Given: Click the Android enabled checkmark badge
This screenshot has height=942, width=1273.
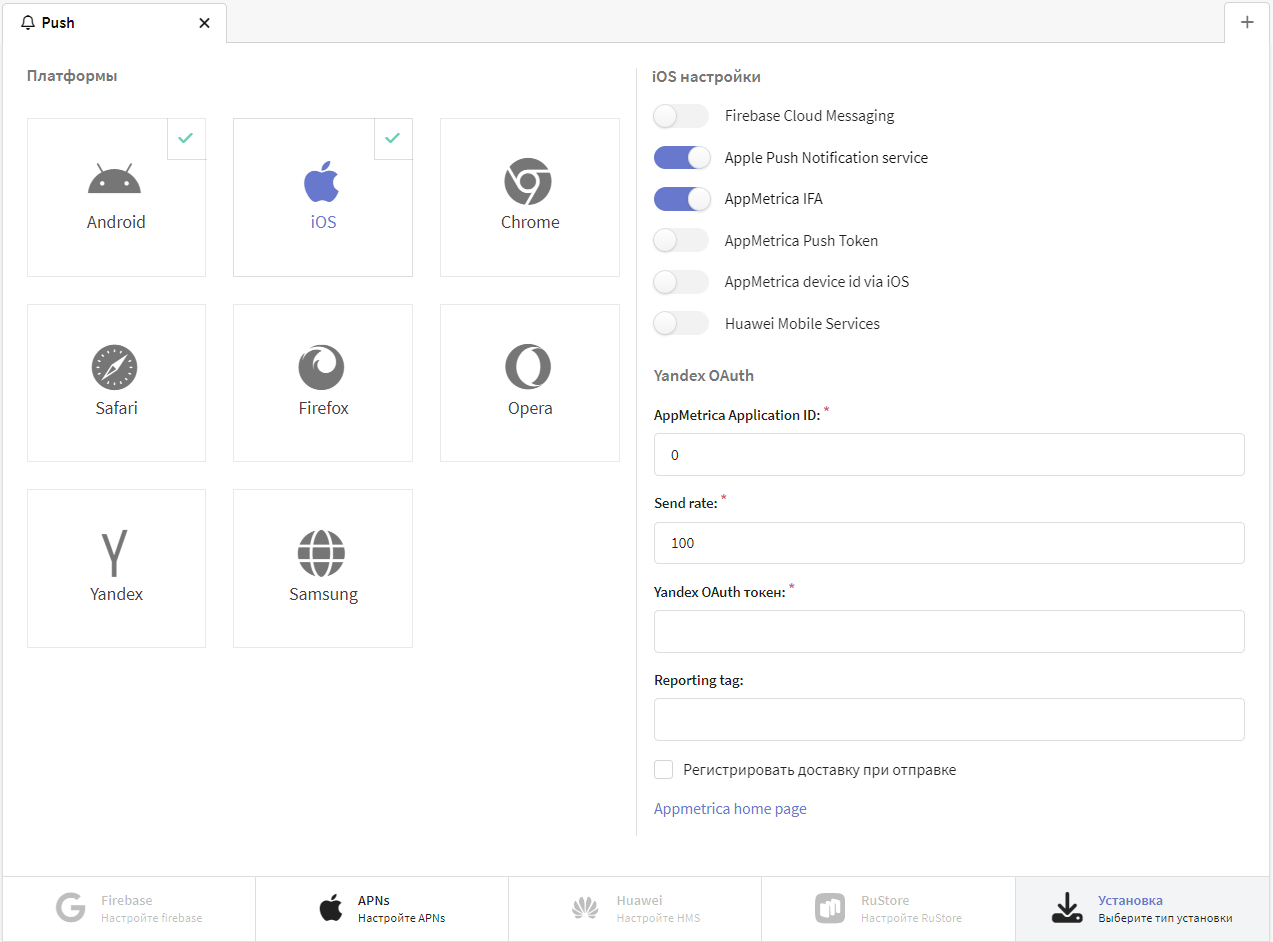Looking at the screenshot, I should pos(186,139).
